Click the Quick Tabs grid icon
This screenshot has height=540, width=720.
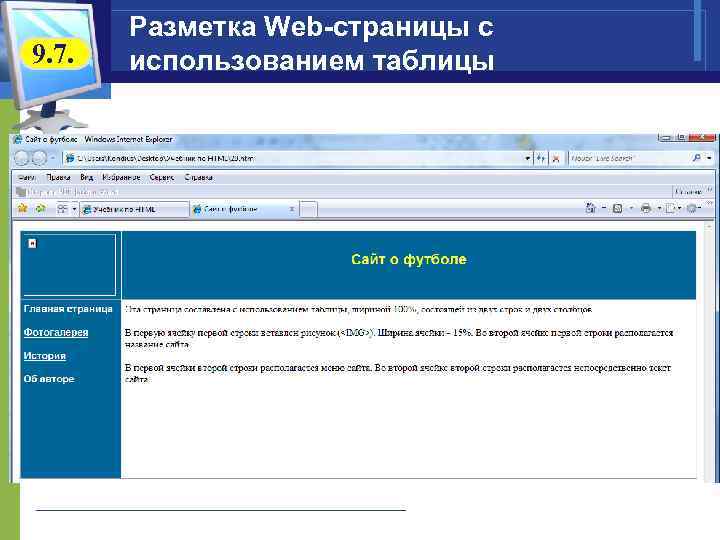click(x=62, y=209)
